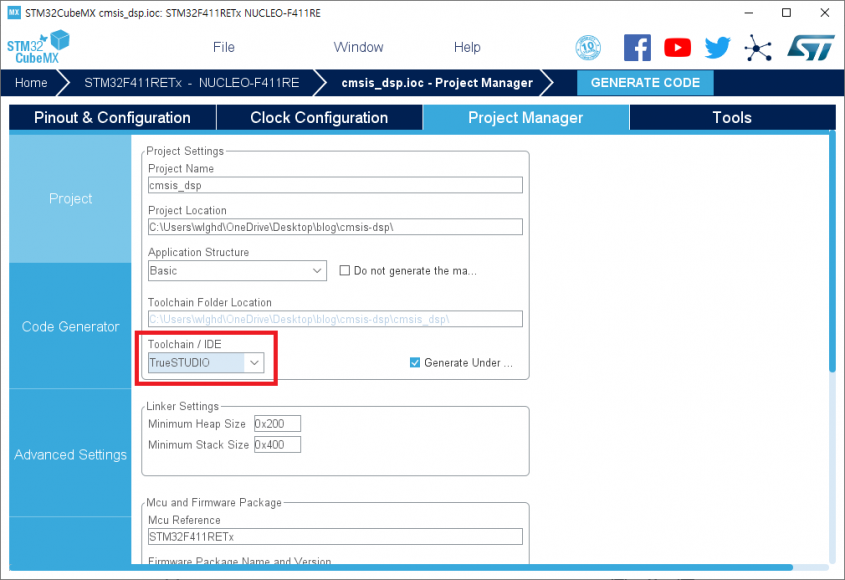Edit the Minimum Heap Size field
The width and height of the screenshot is (845, 580).
click(x=278, y=424)
